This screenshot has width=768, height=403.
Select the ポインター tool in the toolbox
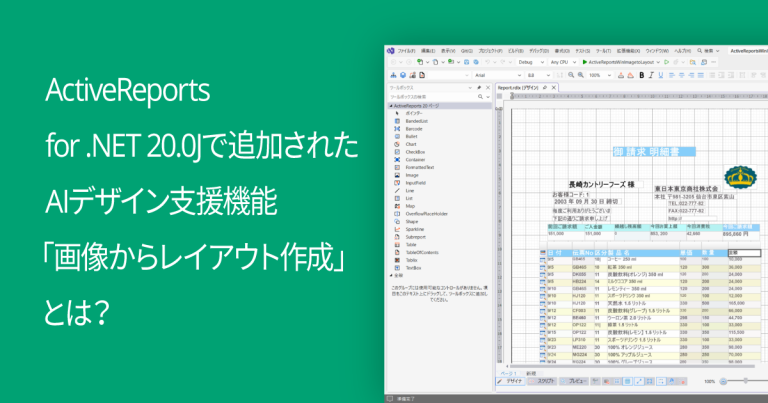tap(413, 113)
